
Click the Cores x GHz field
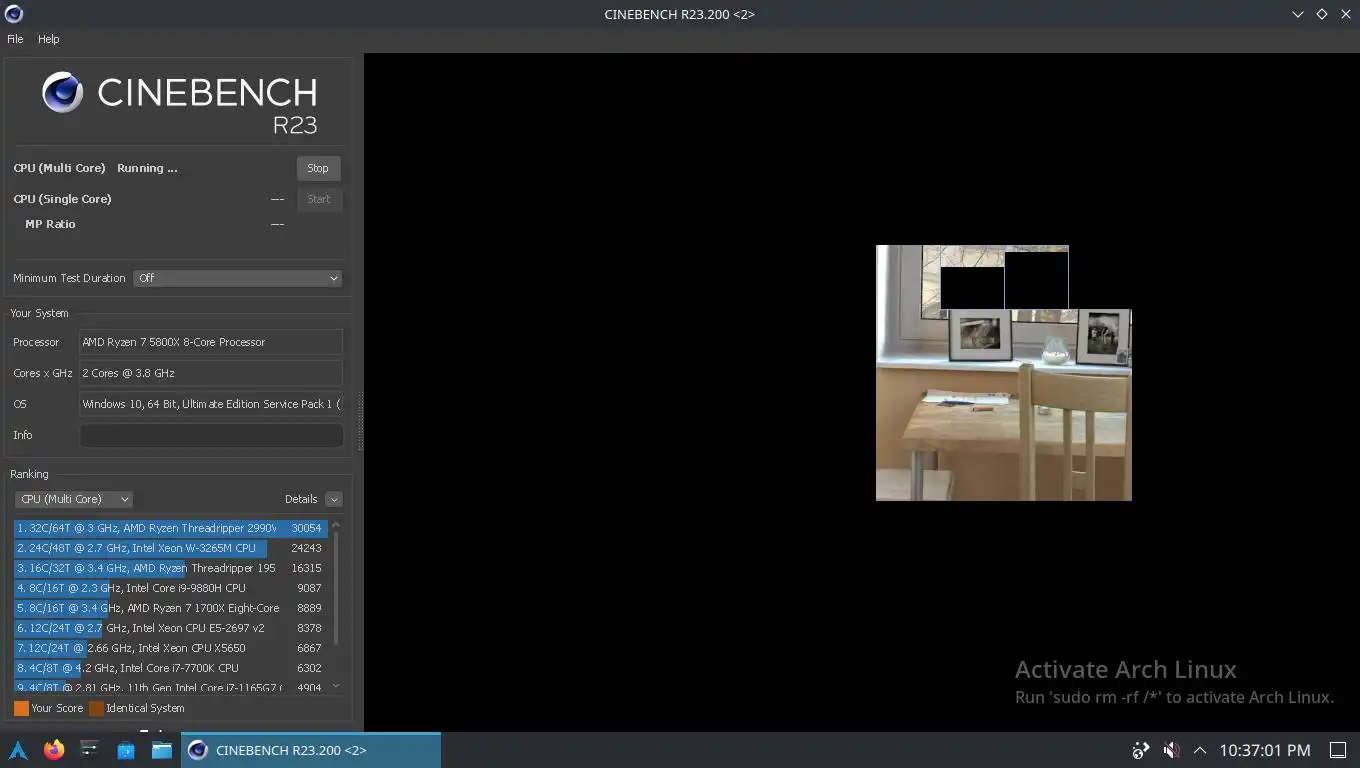(x=211, y=373)
